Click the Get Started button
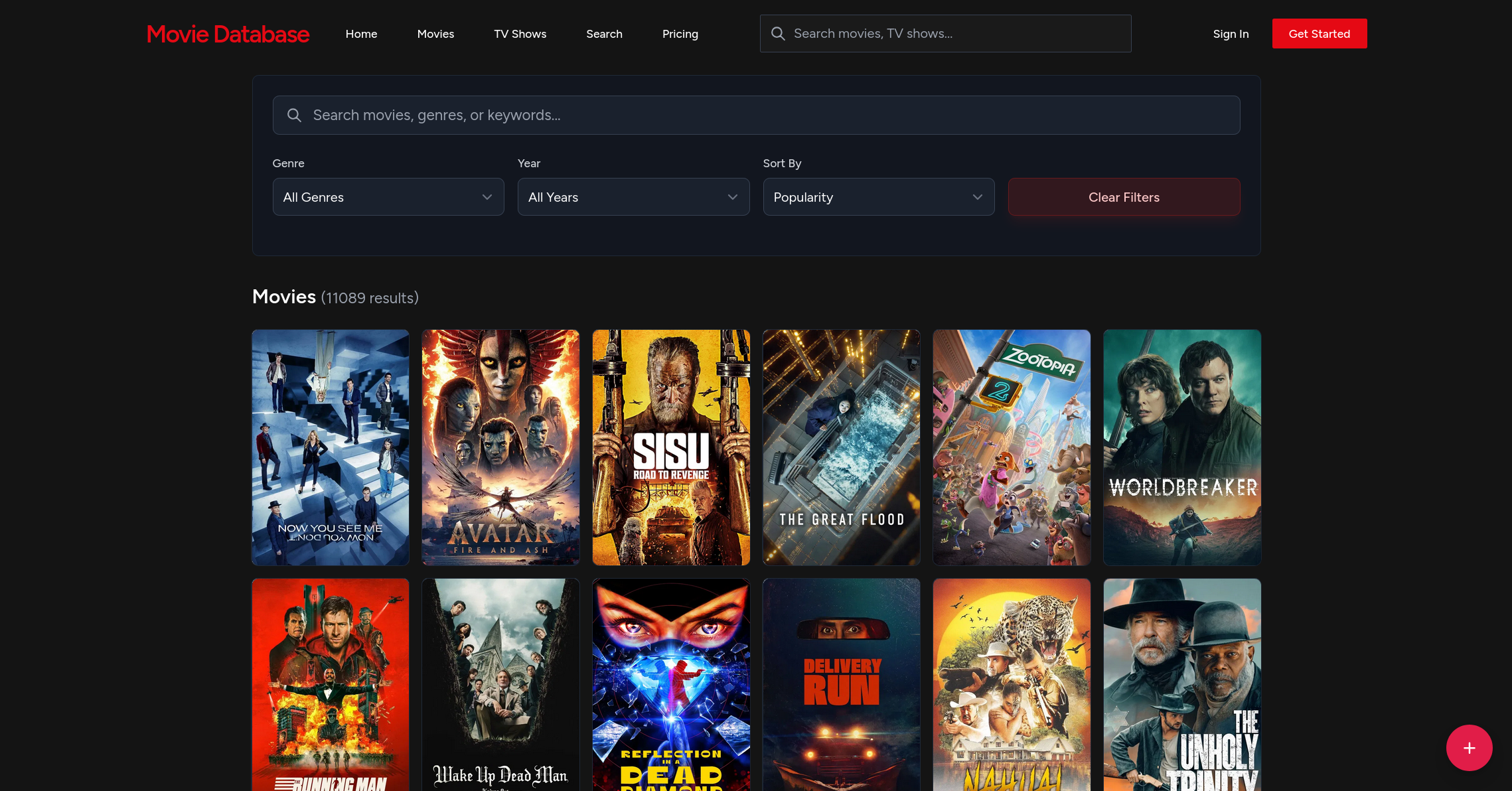Image resolution: width=1512 pixels, height=791 pixels. click(x=1319, y=33)
